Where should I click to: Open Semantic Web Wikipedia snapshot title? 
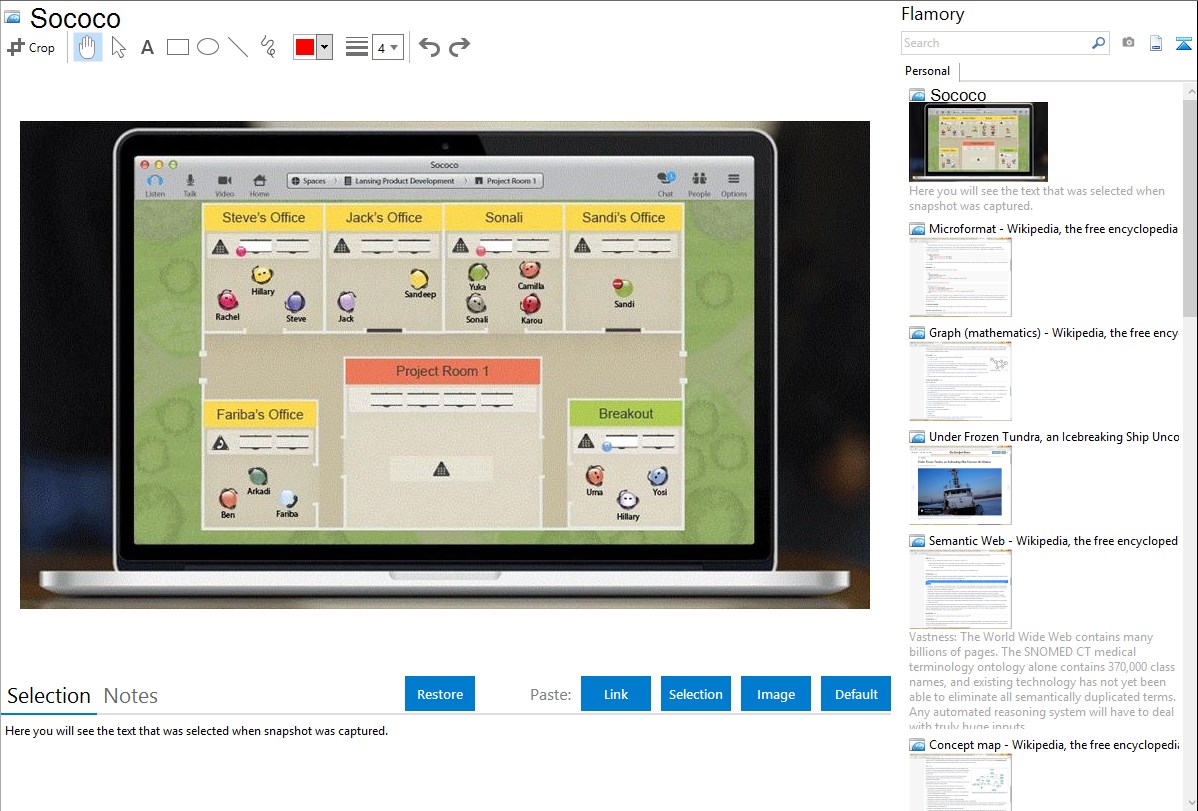click(1053, 540)
